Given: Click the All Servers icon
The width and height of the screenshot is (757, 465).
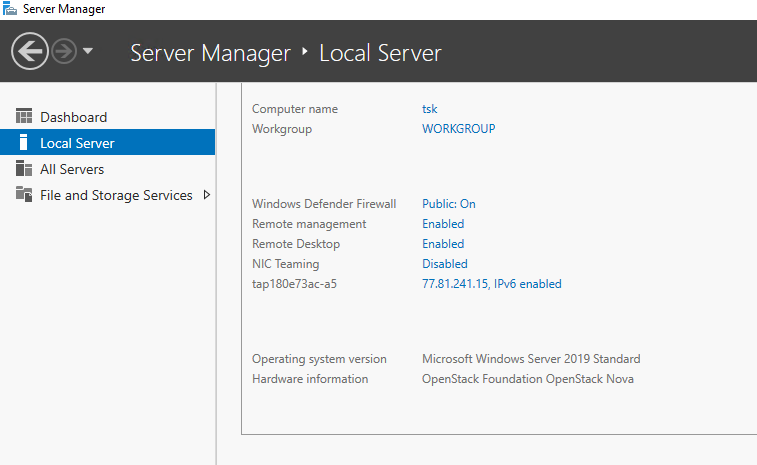Looking at the screenshot, I should (24, 169).
